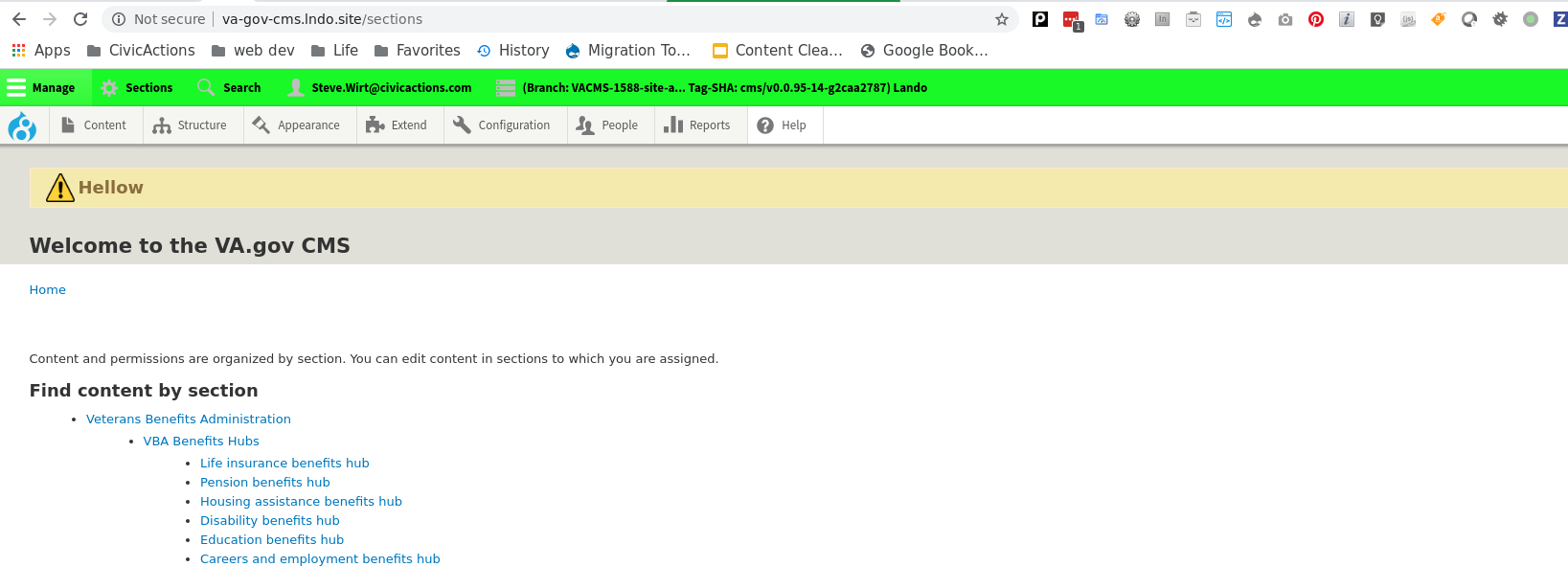
Task: Click the italic i info extension icon
Action: [x=1347, y=19]
